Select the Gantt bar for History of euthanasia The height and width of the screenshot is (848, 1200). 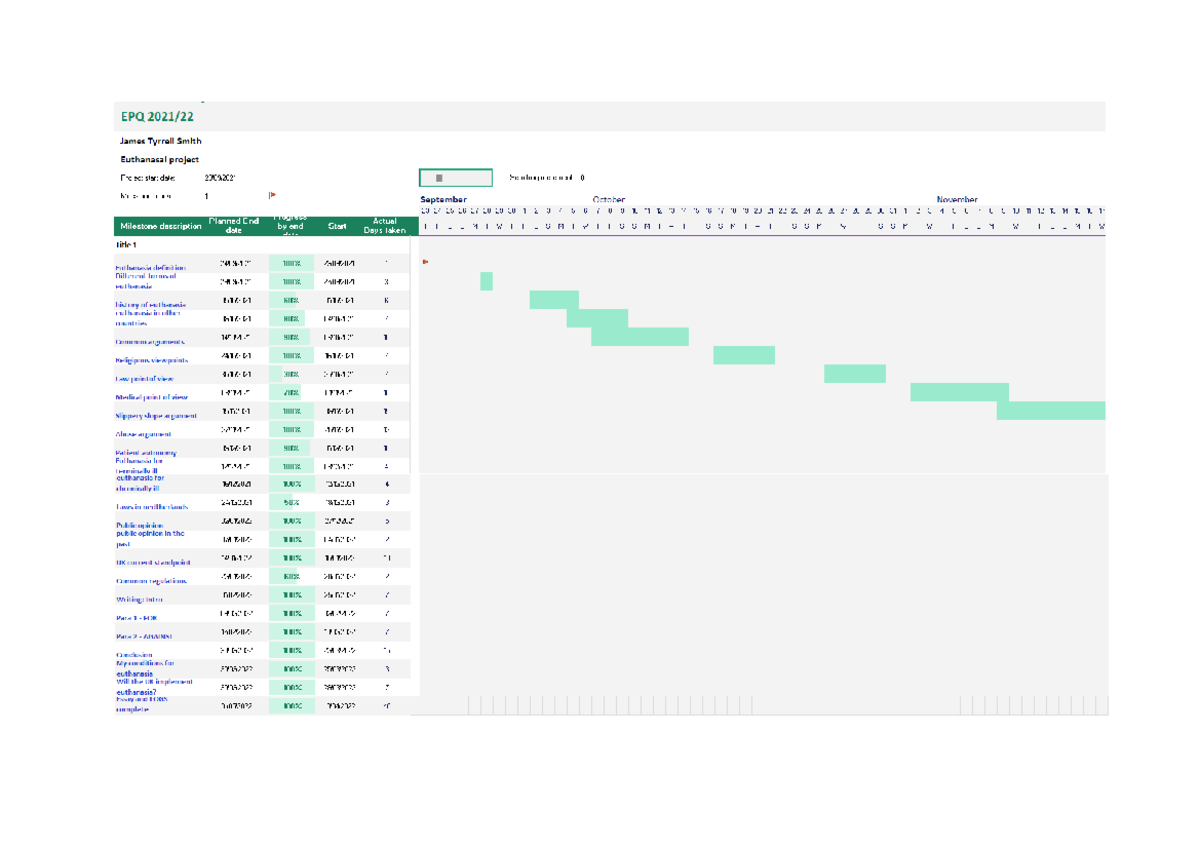[x=555, y=299]
